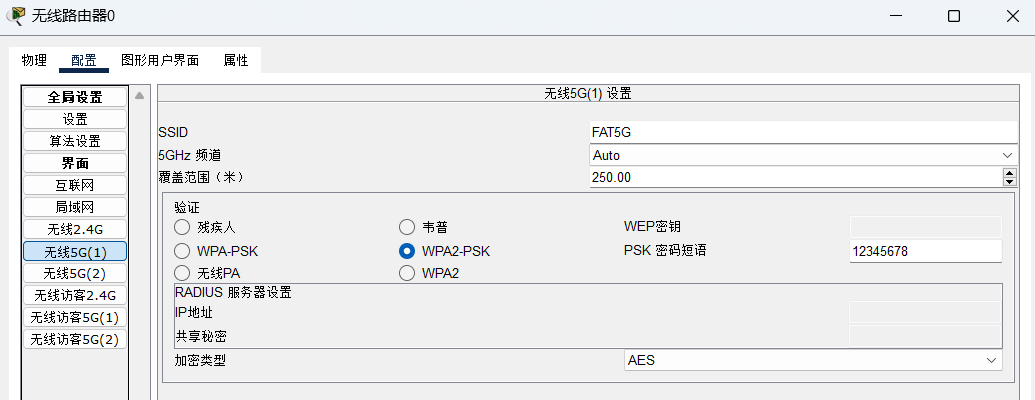This screenshot has width=1035, height=400.
Task: Open the 互联网 interface settings
Action: point(75,185)
